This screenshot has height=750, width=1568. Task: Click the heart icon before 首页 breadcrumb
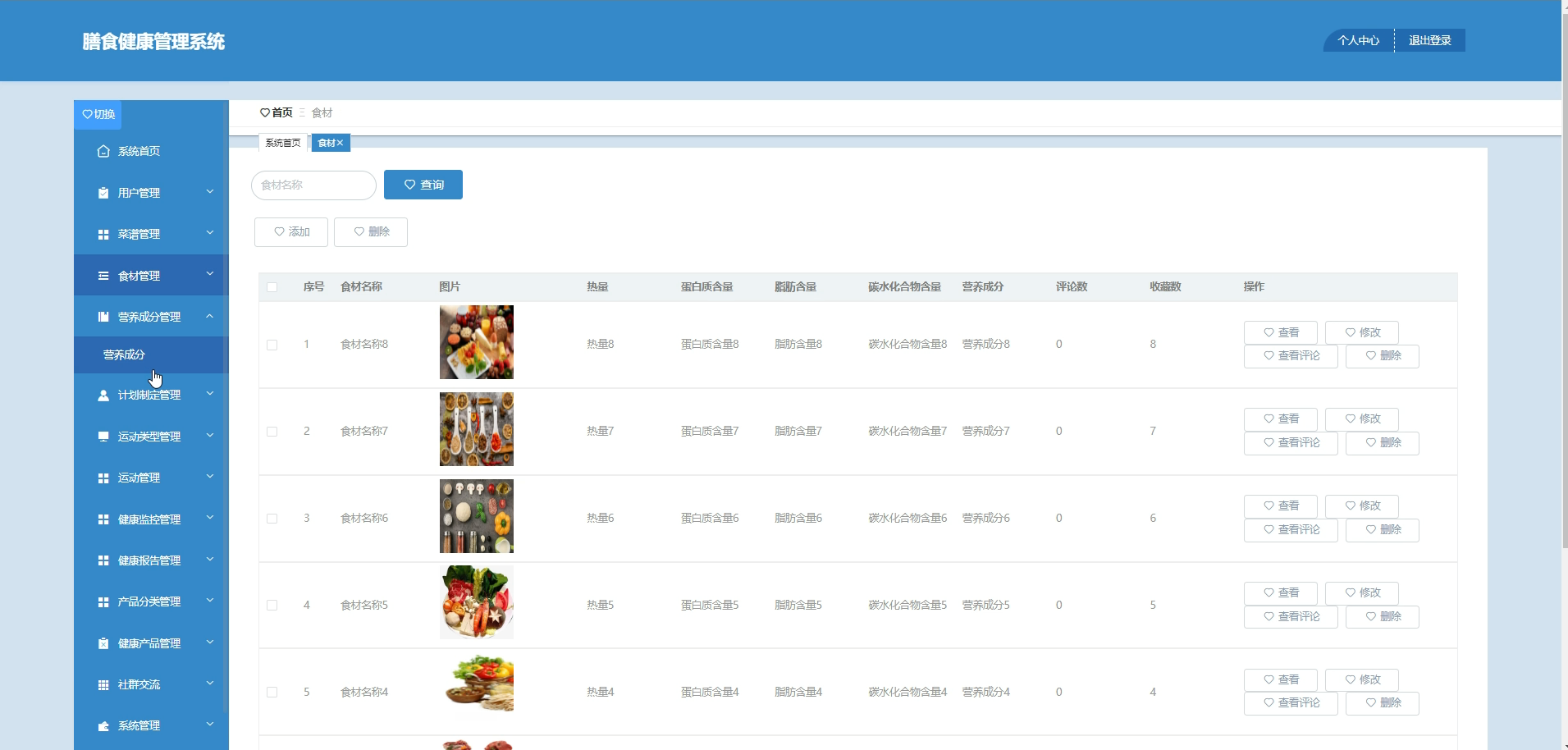265,112
